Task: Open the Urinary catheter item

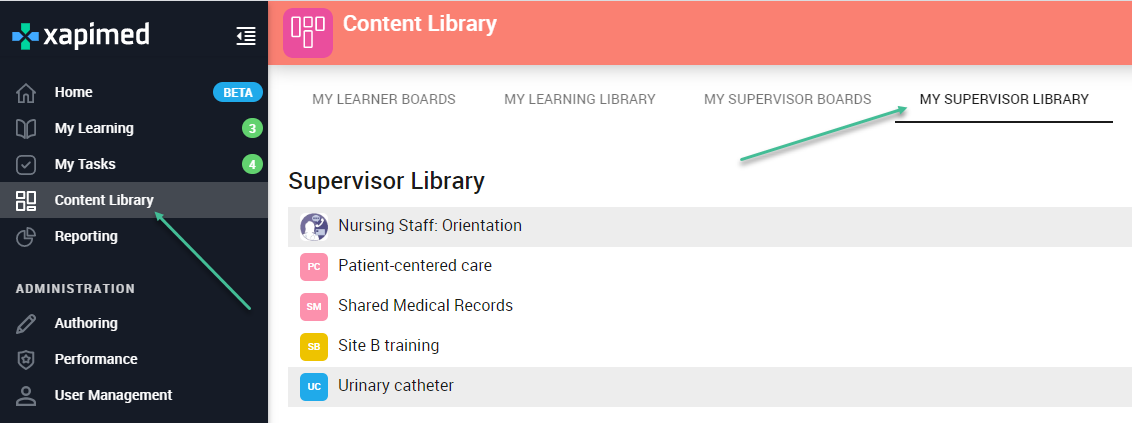Action: (x=710, y=386)
